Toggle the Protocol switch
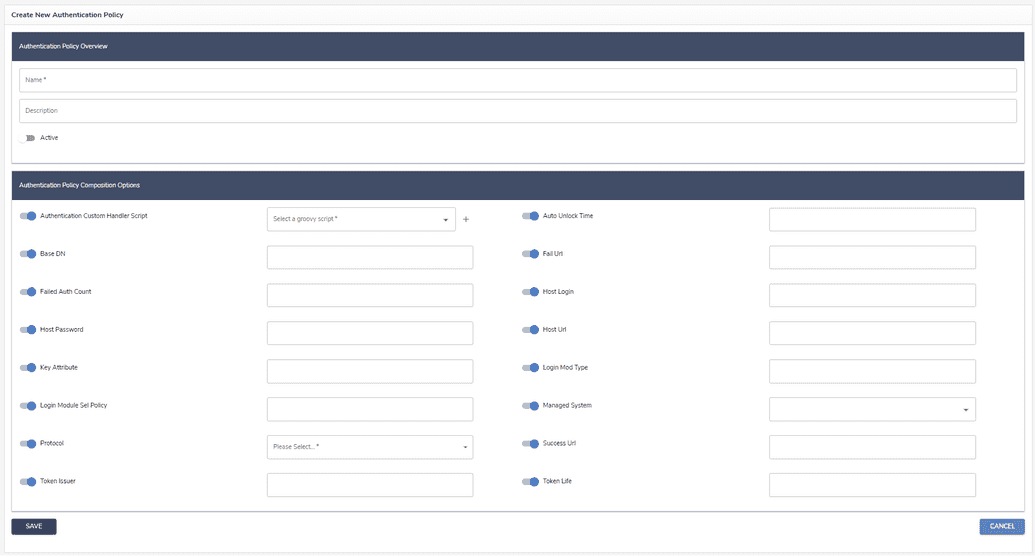The image size is (1035, 557). tap(28, 443)
